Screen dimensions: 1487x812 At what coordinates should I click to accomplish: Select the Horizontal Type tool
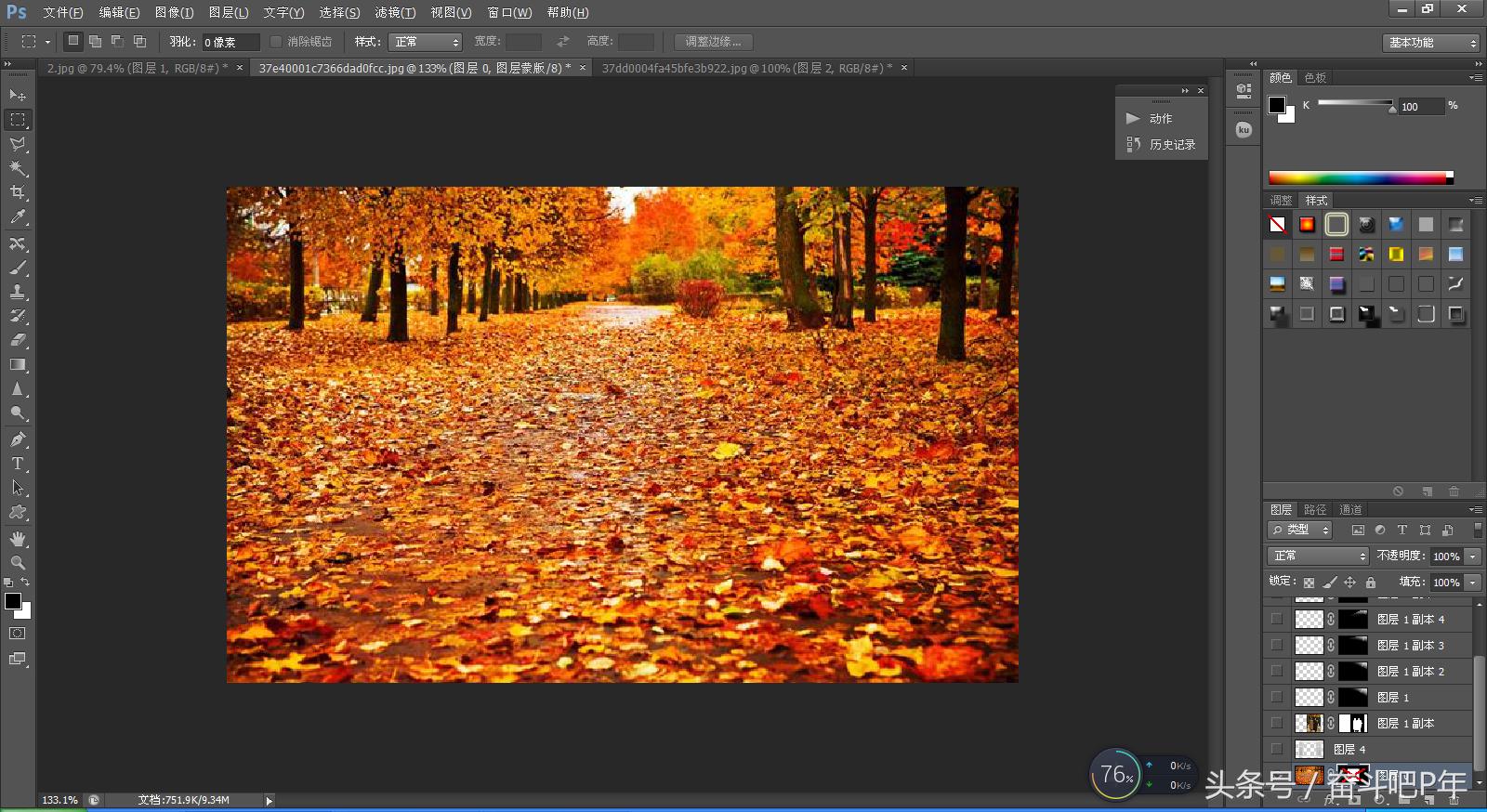pyautogui.click(x=18, y=464)
